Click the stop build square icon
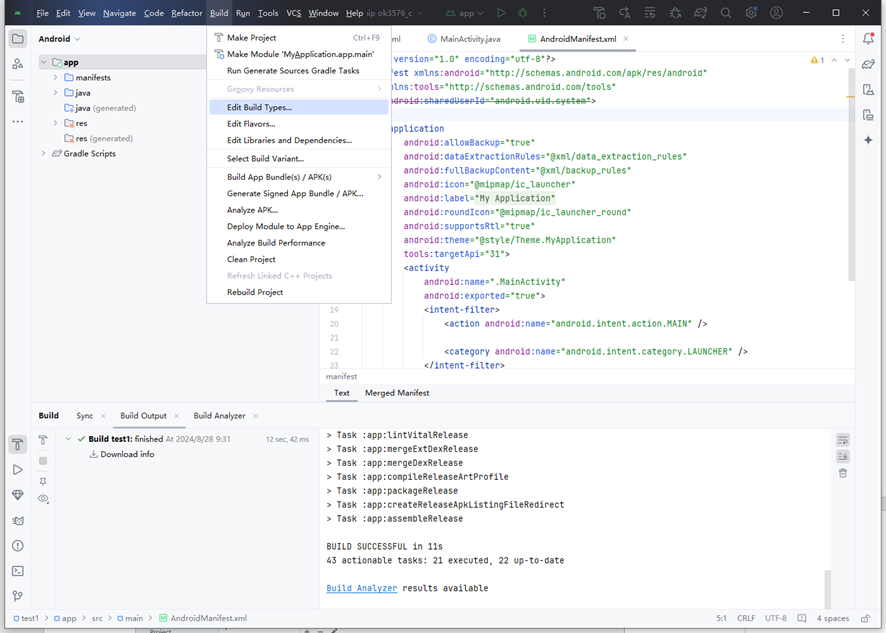This screenshot has height=633, width=886. click(x=43, y=461)
